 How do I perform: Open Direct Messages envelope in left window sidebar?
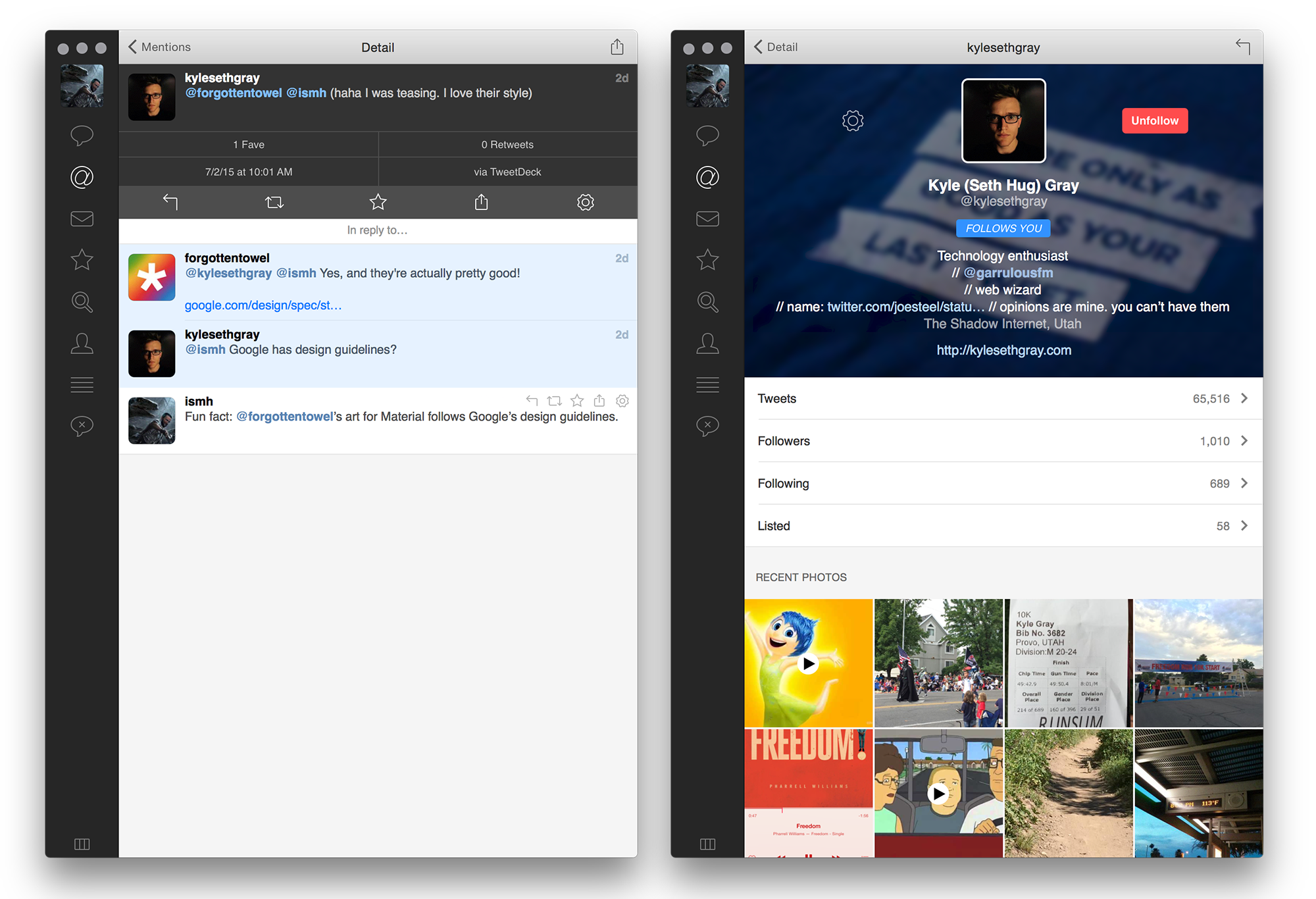point(82,218)
